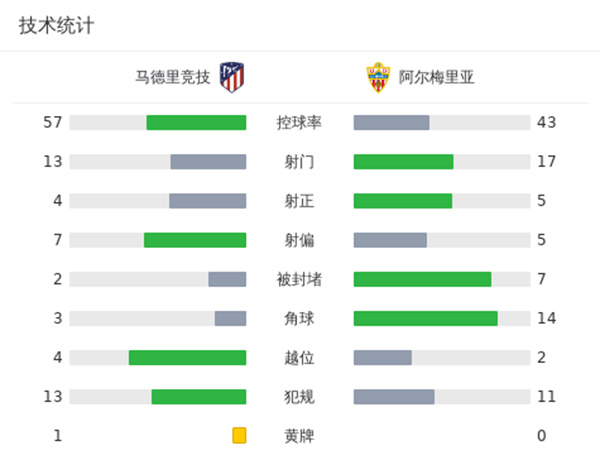Viewport: 600px width, 455px height.
Task: Click Almería's green 角球 bar
Action: tap(425, 318)
